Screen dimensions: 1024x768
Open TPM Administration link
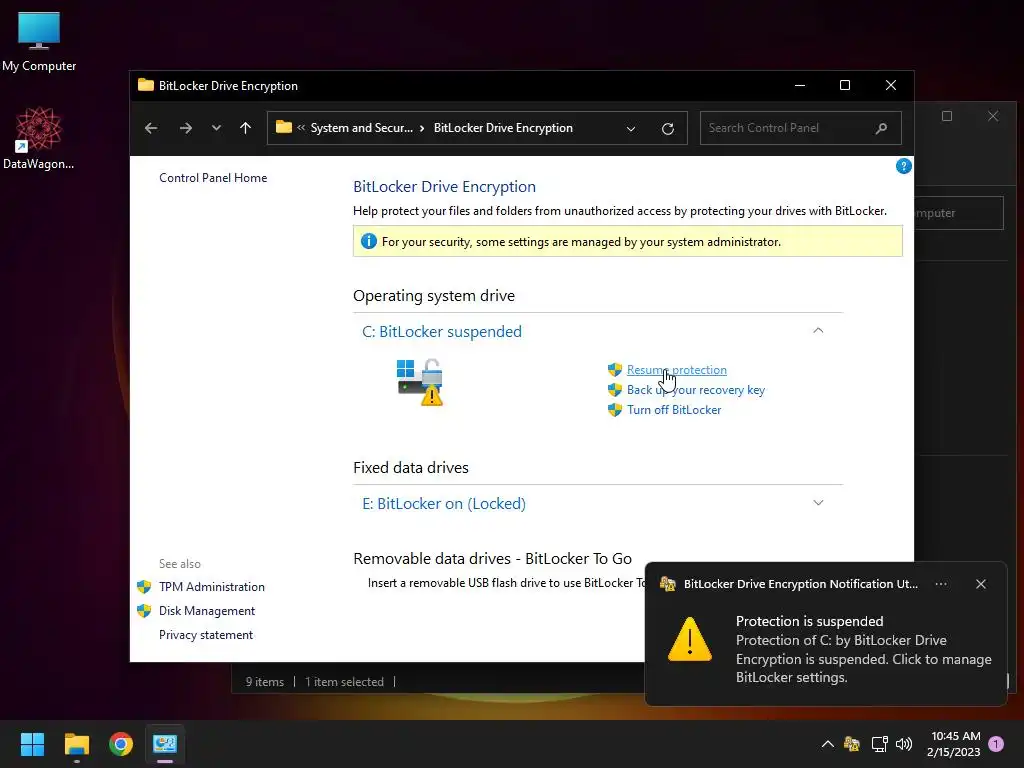point(212,586)
